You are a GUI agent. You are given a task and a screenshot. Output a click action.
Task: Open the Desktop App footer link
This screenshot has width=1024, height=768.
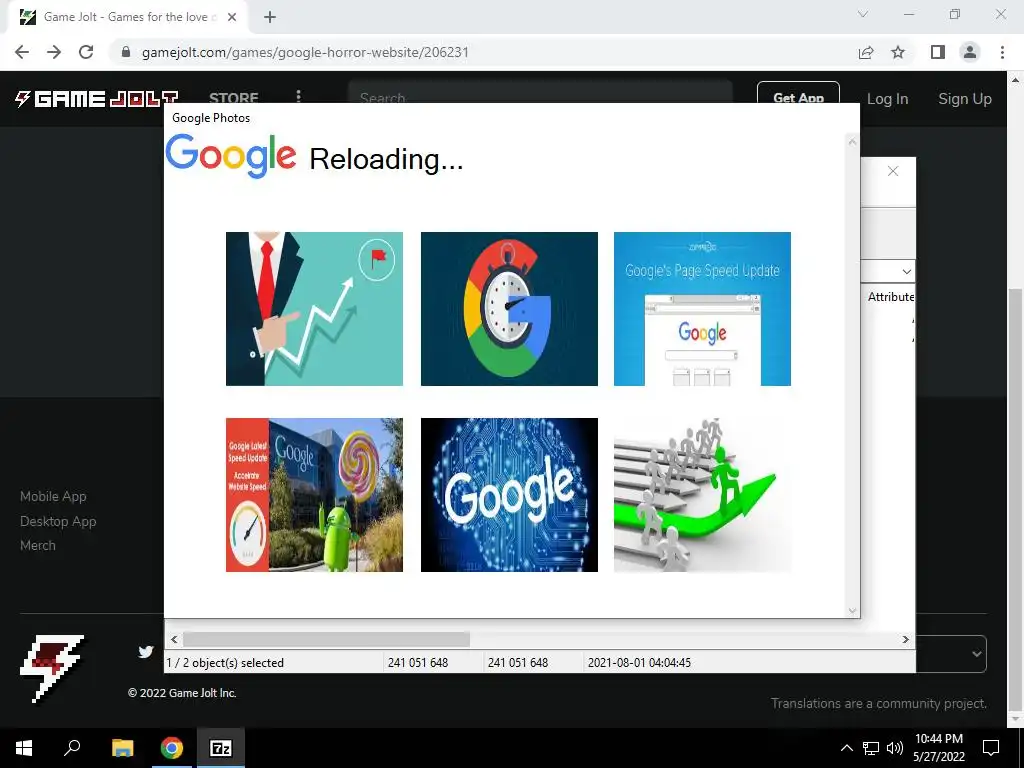[58, 521]
